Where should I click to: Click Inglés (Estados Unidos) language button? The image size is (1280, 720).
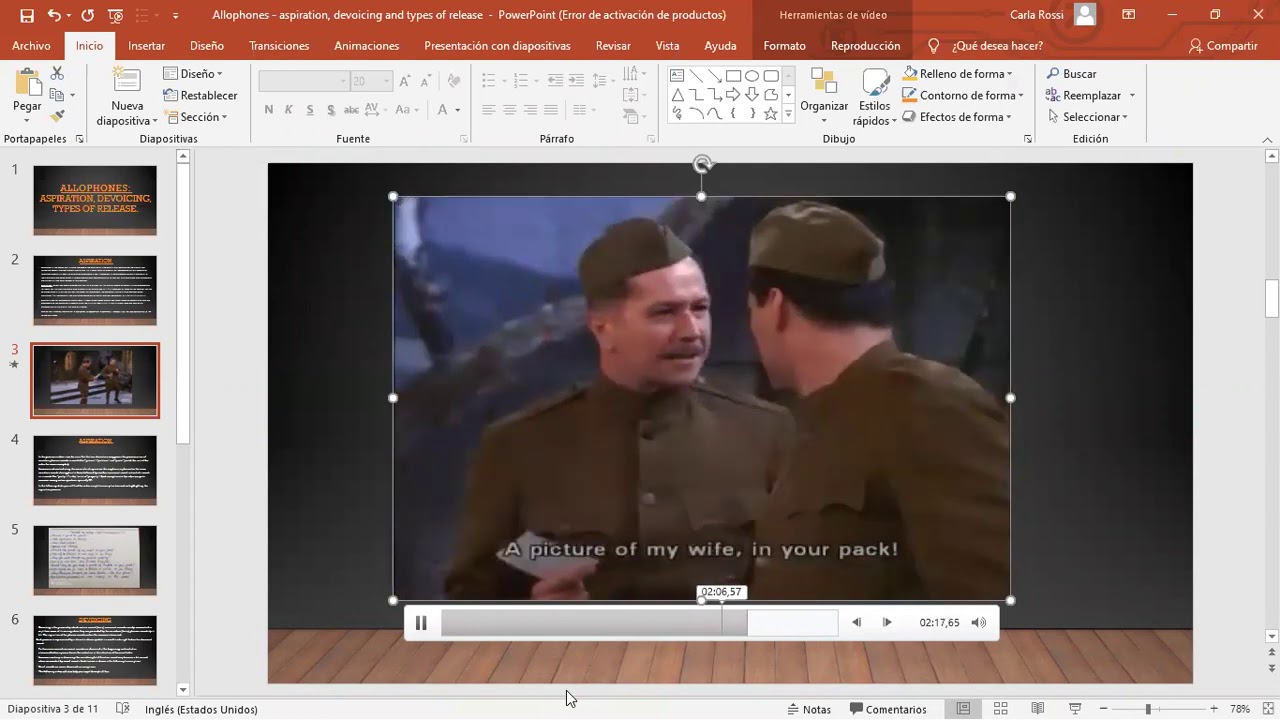201,709
